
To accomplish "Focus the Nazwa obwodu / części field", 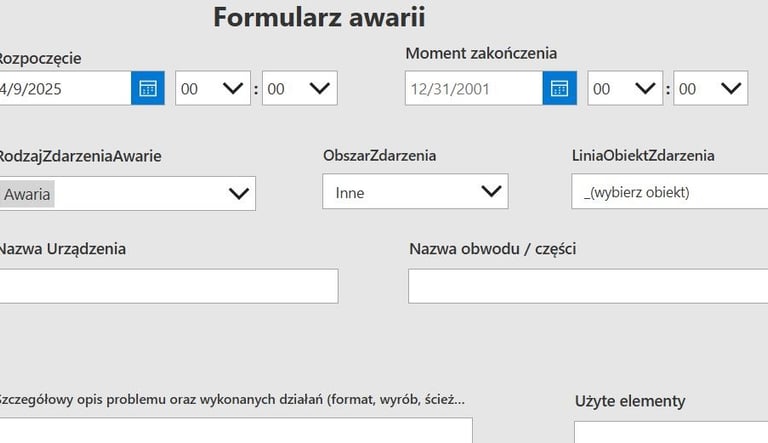I will coord(588,286).
